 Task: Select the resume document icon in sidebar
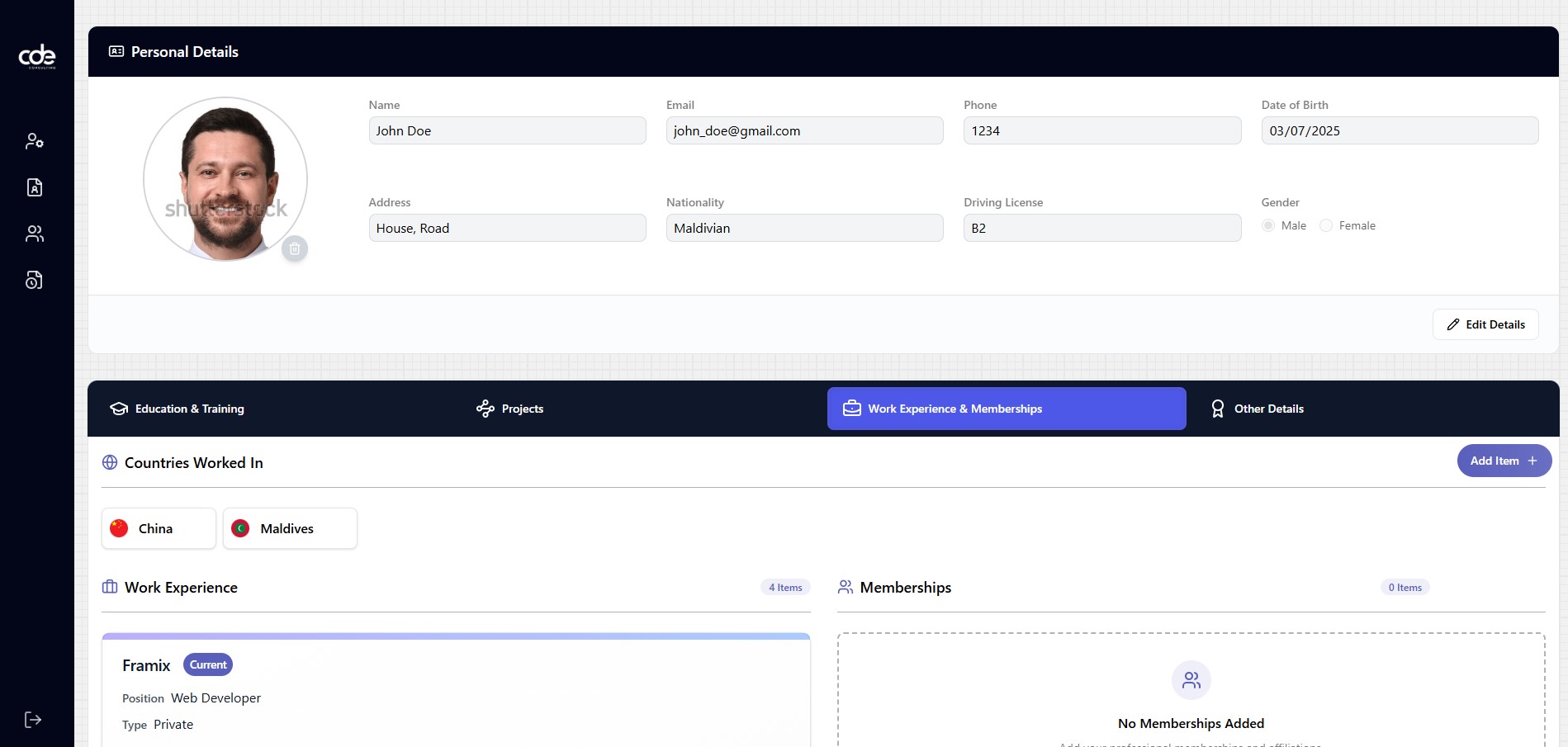pyautogui.click(x=35, y=187)
